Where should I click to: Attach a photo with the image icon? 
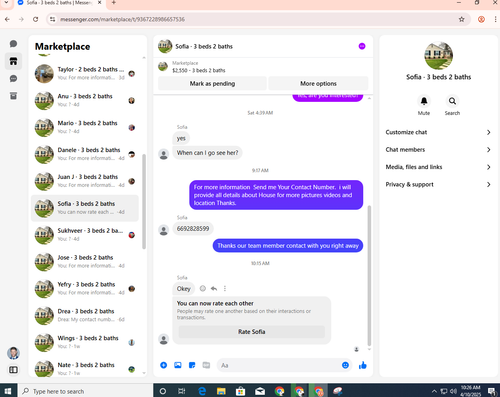click(178, 365)
